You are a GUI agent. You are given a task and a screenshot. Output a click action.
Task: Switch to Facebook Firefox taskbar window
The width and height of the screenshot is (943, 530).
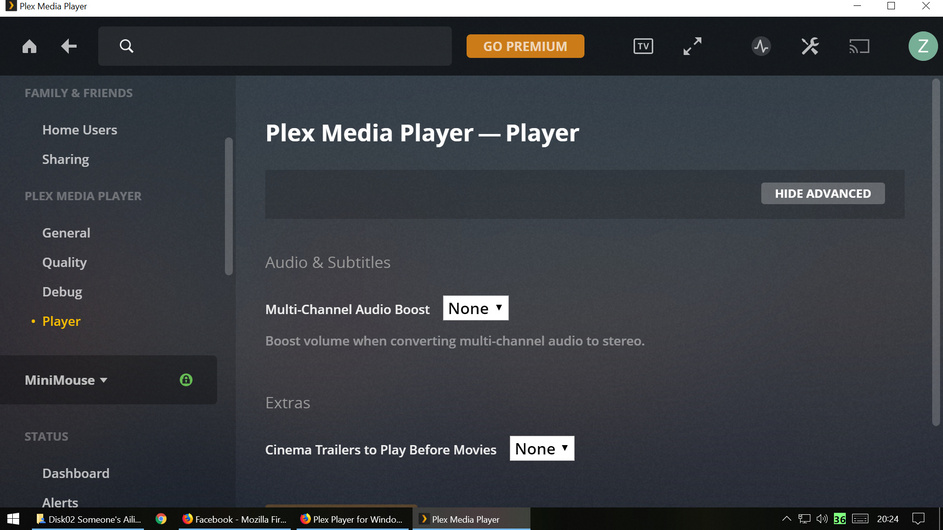tap(235, 519)
